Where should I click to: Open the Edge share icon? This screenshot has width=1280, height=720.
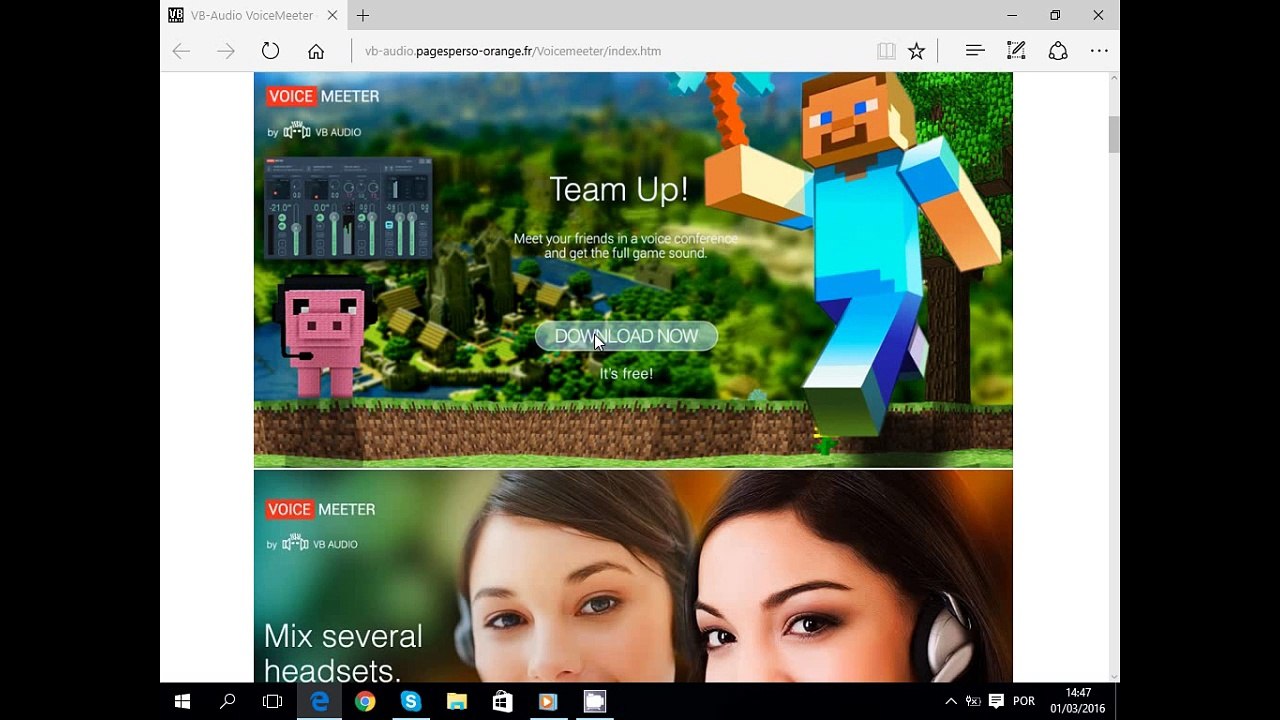coord(1058,51)
